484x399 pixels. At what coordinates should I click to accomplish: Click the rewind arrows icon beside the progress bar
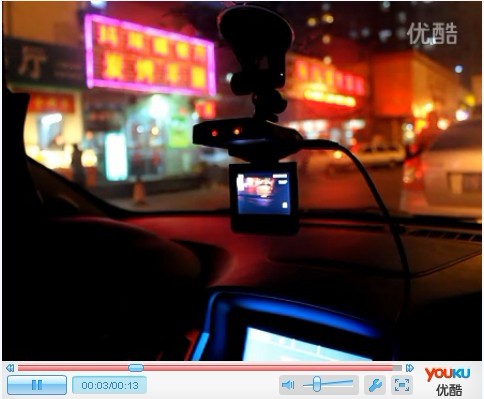coord(10,368)
